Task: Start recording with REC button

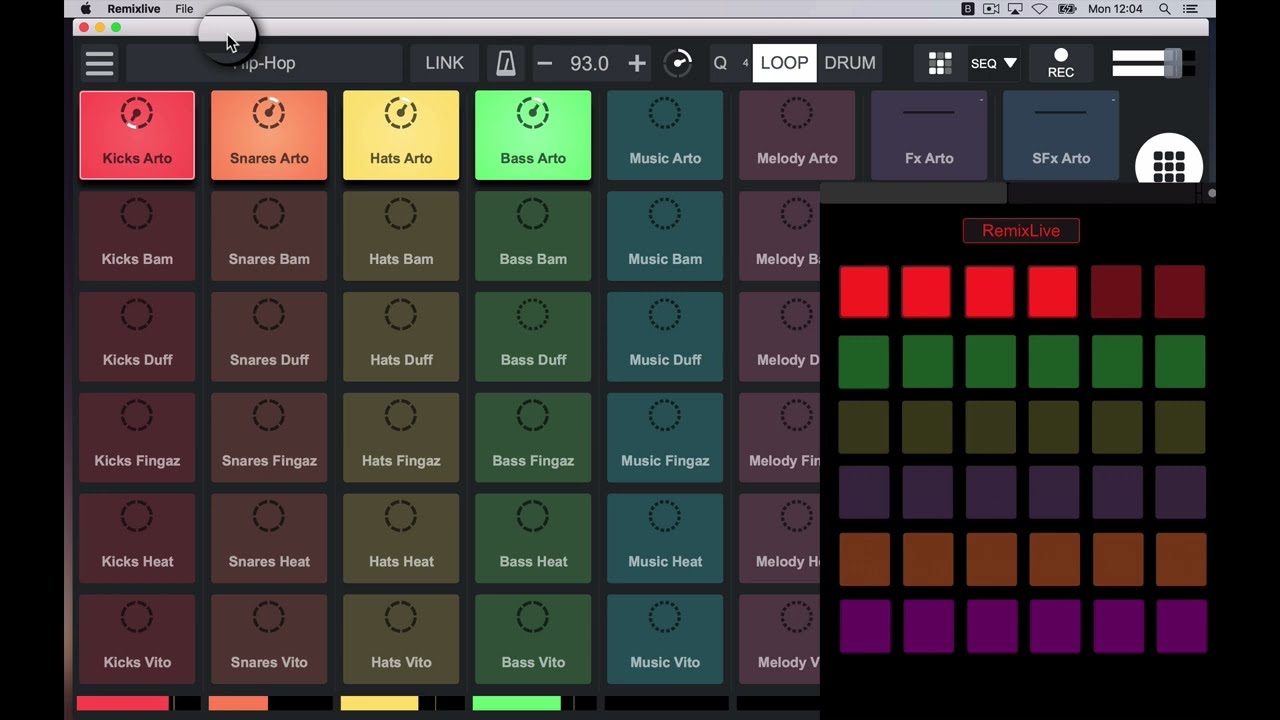Action: [1061, 63]
